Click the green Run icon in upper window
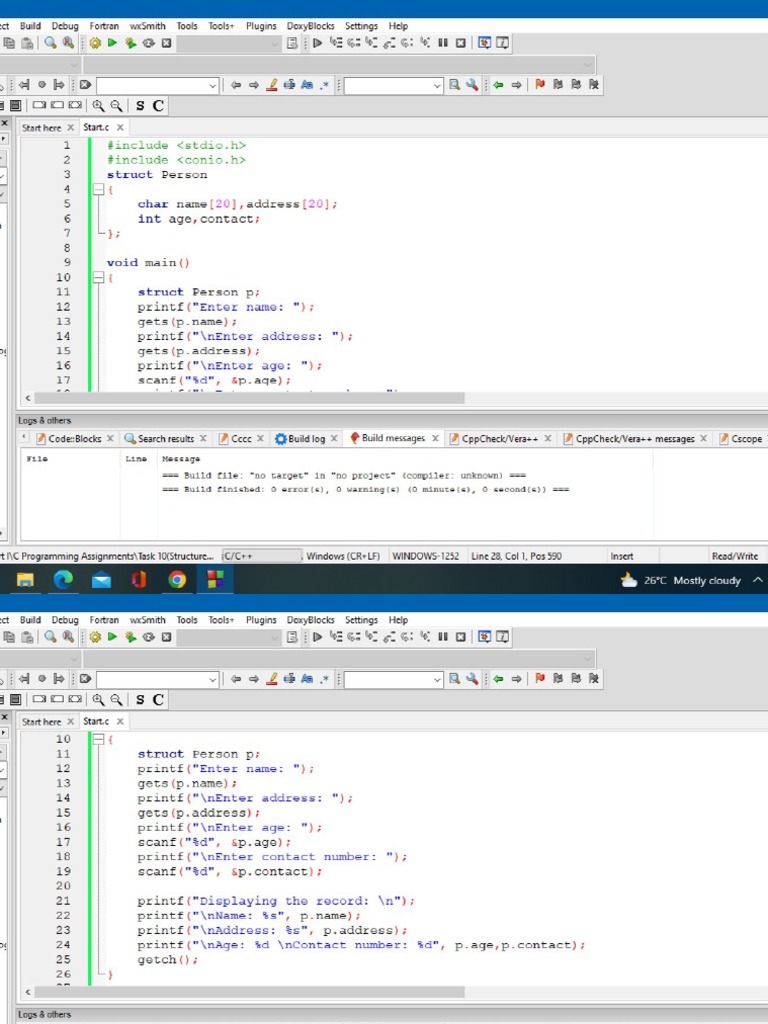 (112, 43)
